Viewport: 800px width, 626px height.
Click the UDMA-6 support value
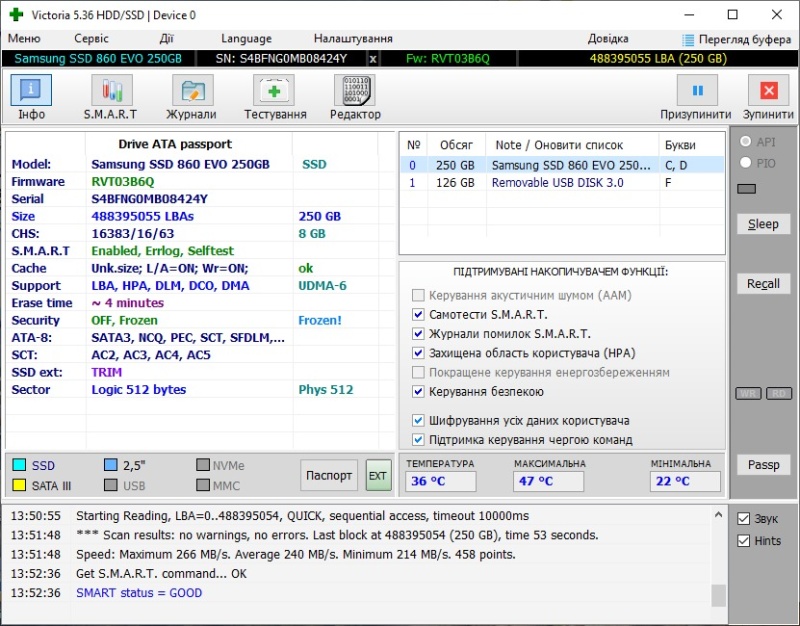click(x=322, y=286)
